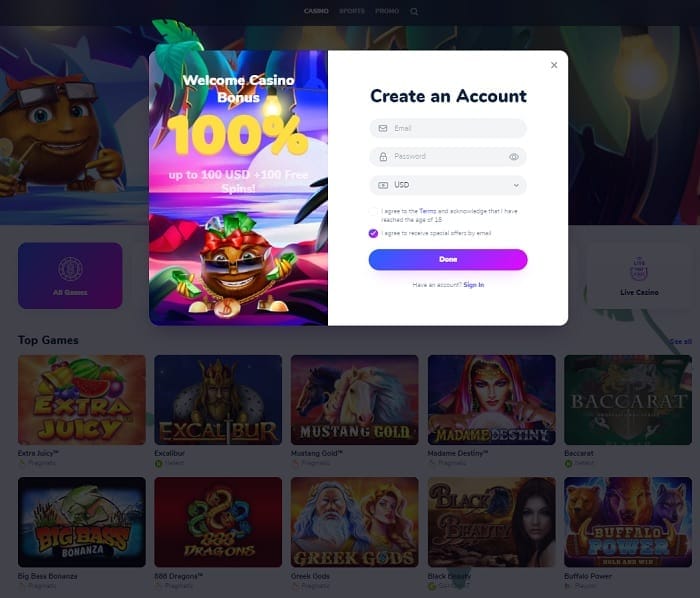Click the Done button
This screenshot has width=700, height=598.
tap(448, 259)
